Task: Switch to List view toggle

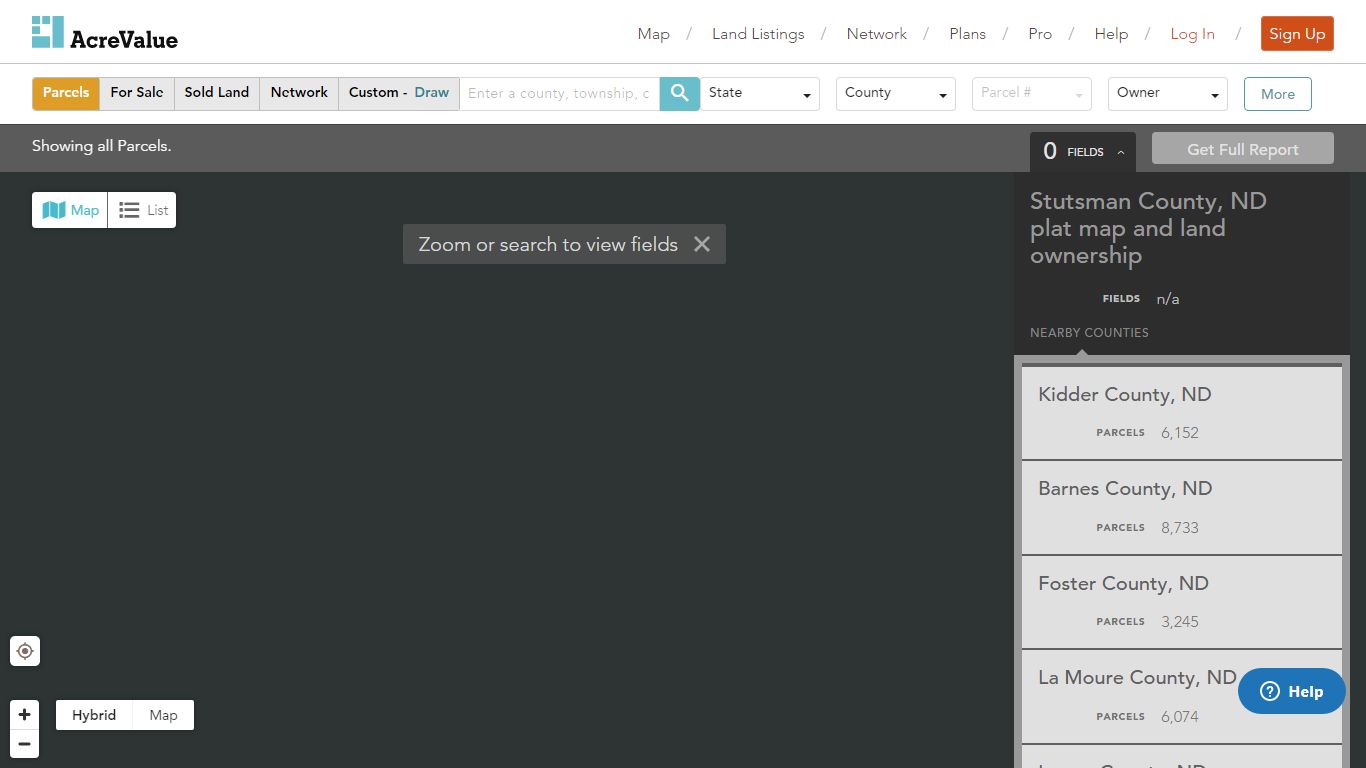Action: 142,210
